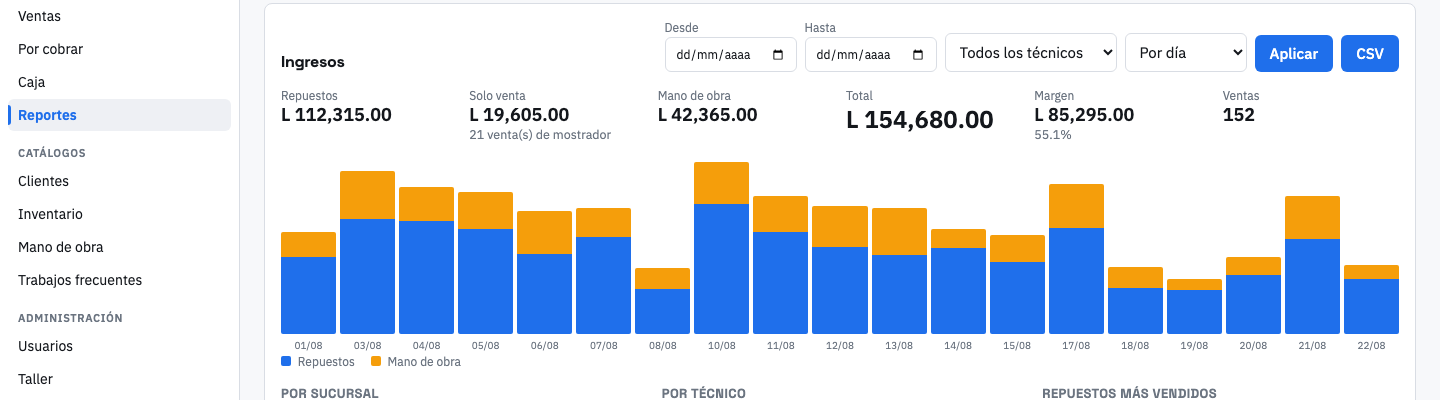Click Mano de obra amount L 42,365.00
This screenshot has width=1440, height=400.
point(708,115)
